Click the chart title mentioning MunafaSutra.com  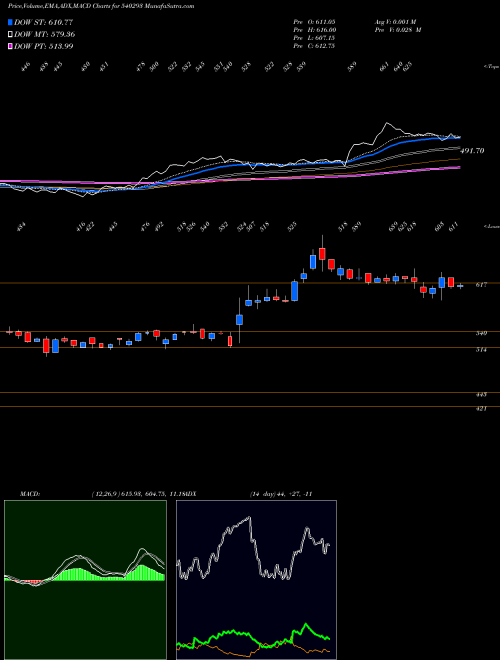click(x=101, y=7)
